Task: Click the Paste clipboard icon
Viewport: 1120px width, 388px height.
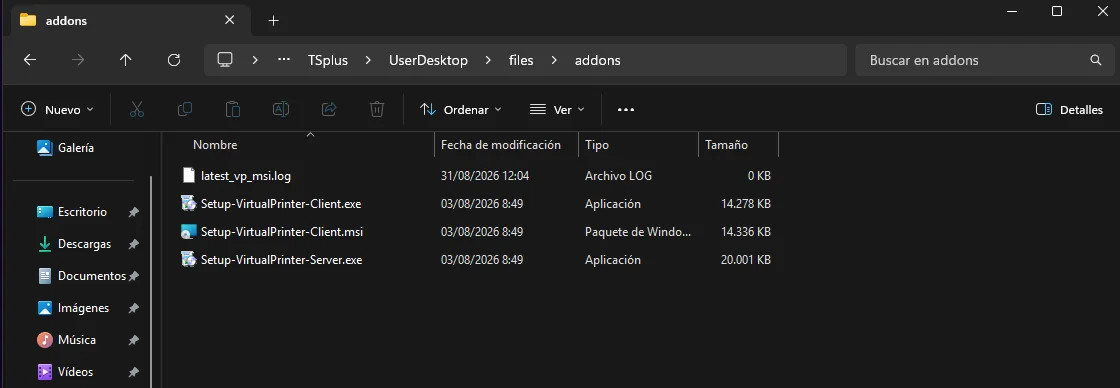Action: point(232,109)
